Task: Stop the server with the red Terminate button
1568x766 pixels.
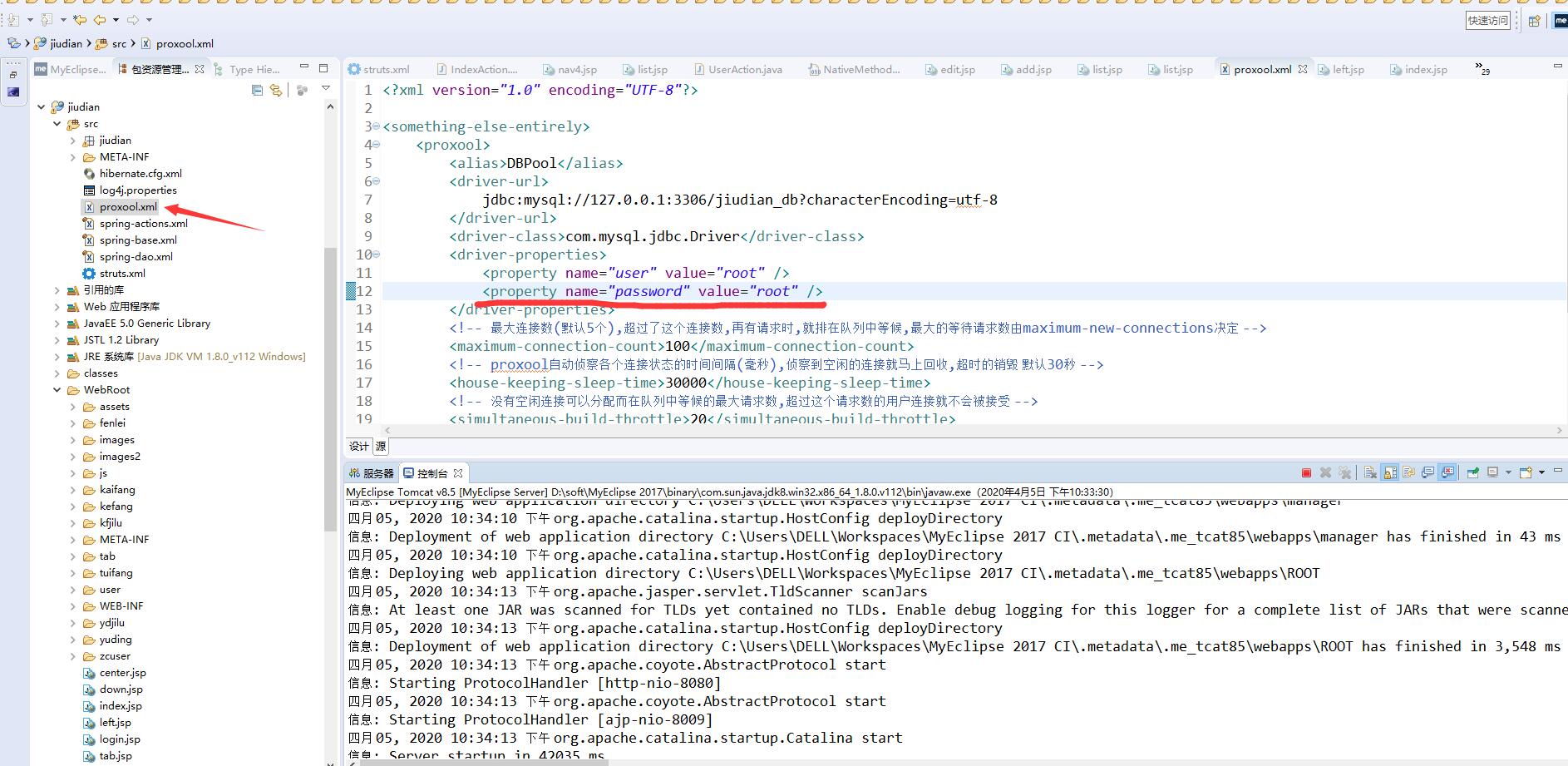Action: 1306,472
